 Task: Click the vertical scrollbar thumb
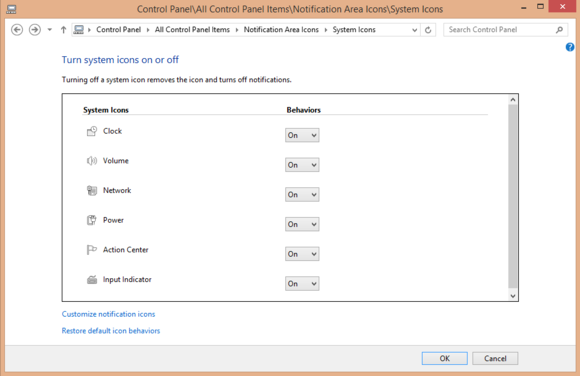point(513,196)
